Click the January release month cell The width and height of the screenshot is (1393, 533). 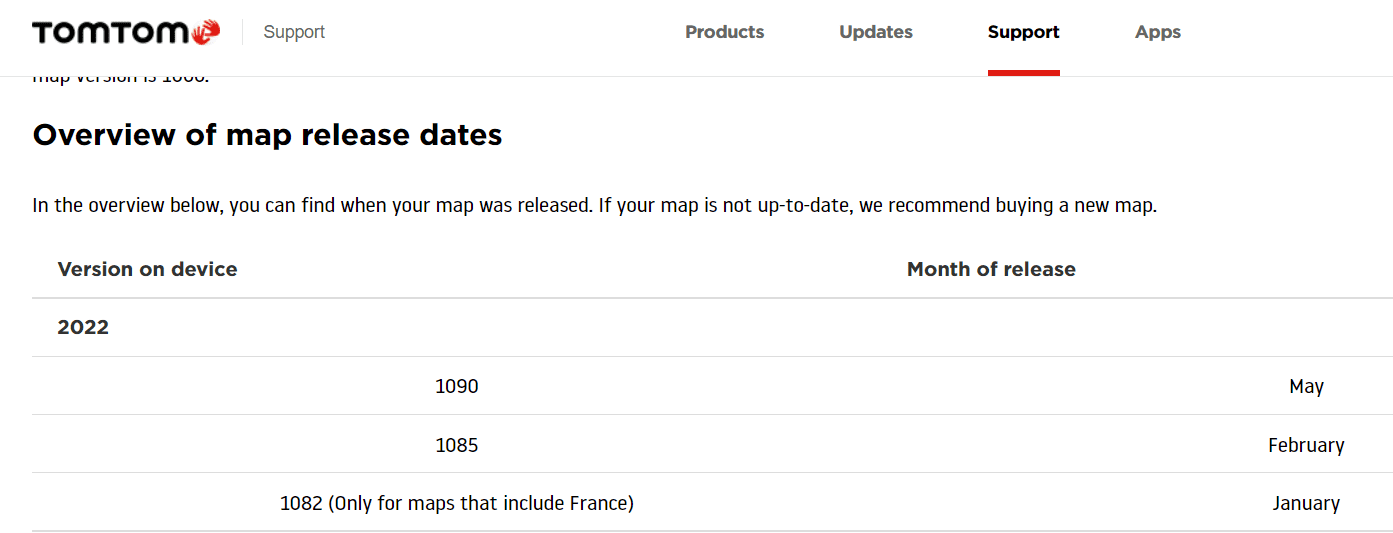click(1306, 503)
